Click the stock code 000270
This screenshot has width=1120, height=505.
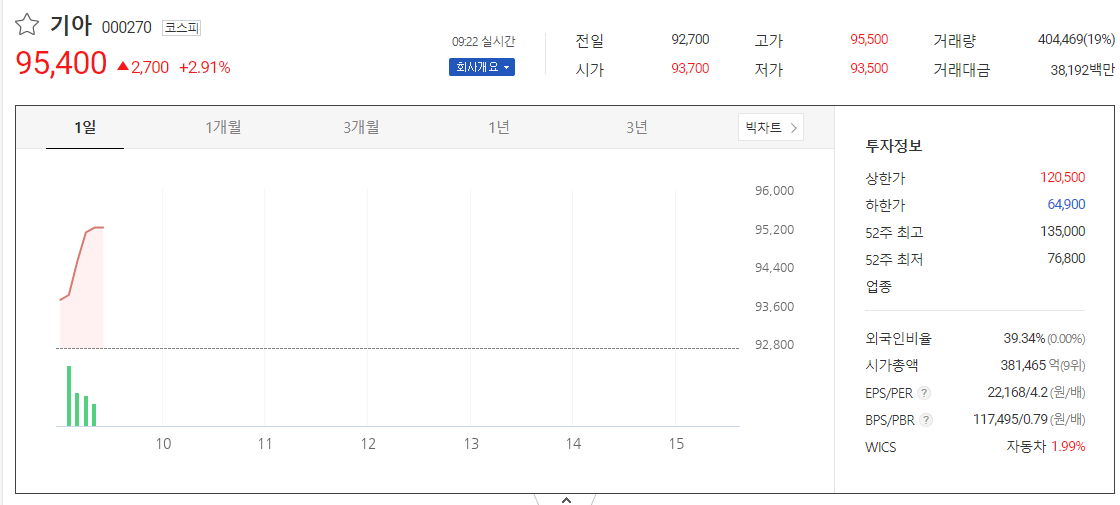pos(126,28)
